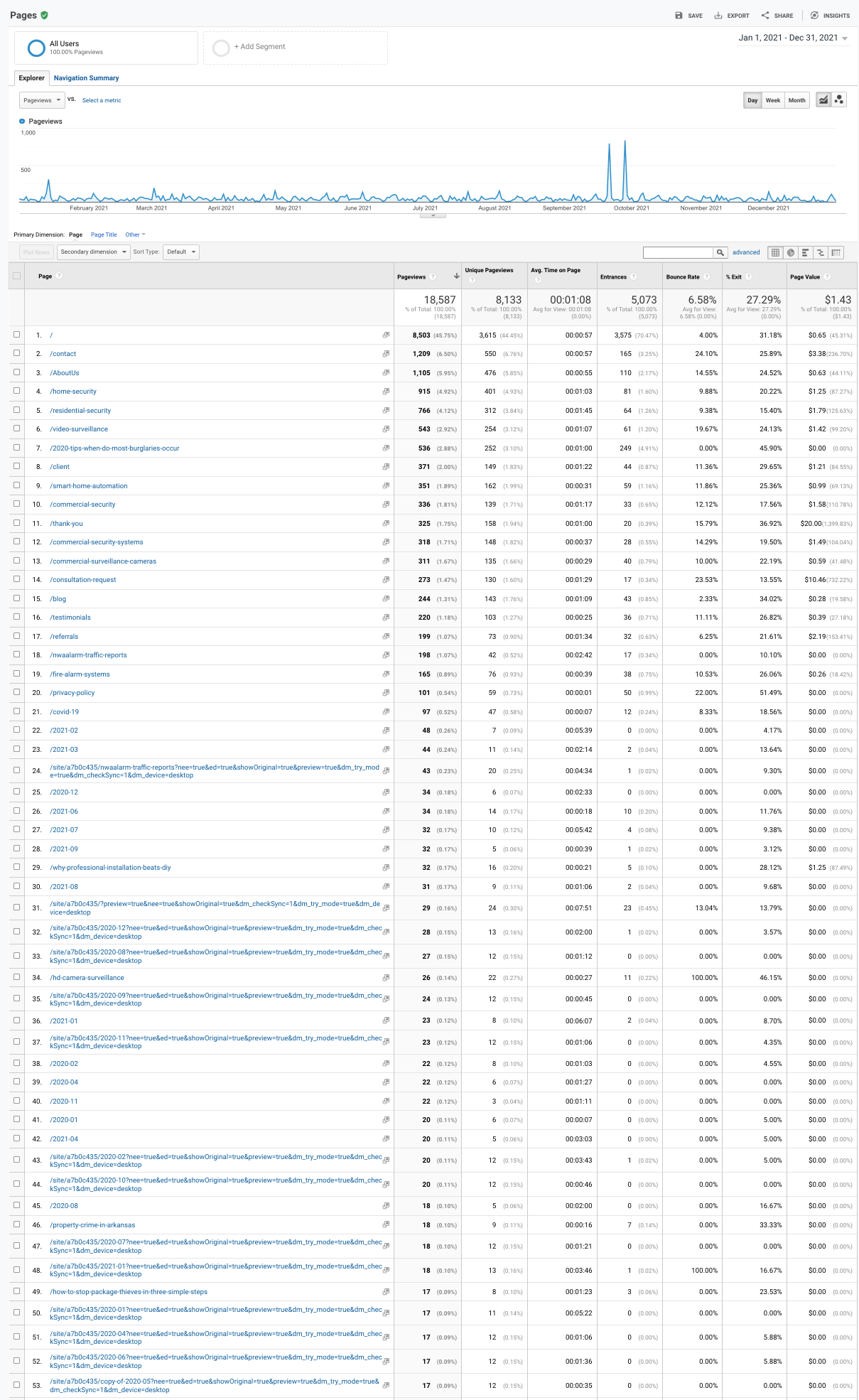Click the All Users segment

coord(107,48)
